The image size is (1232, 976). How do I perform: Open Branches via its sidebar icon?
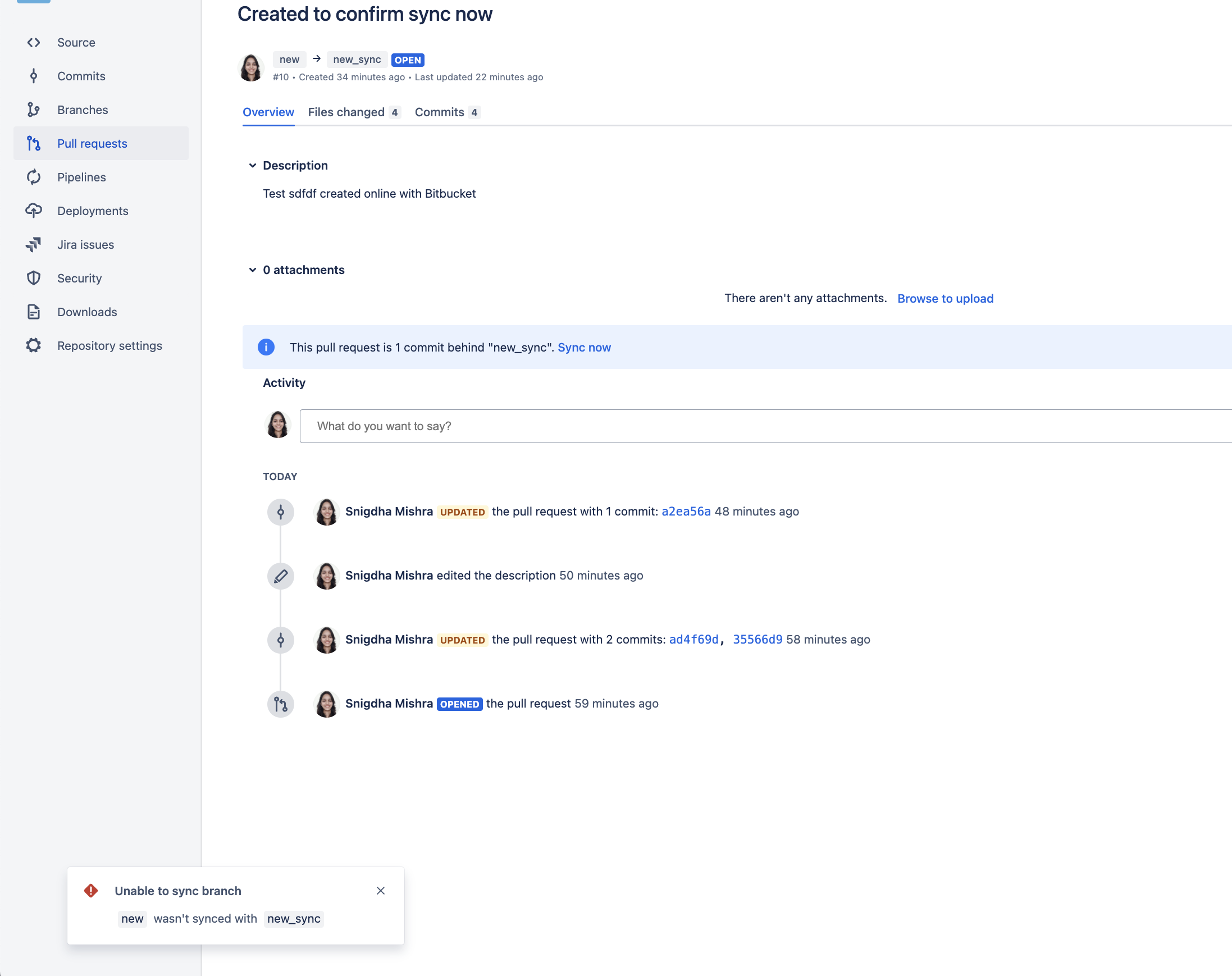(33, 110)
